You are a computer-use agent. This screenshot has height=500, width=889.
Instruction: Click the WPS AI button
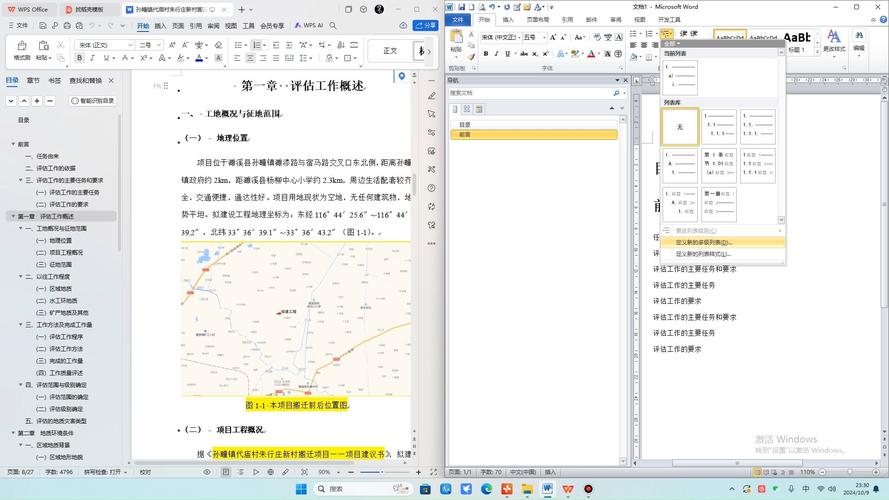coord(308,26)
